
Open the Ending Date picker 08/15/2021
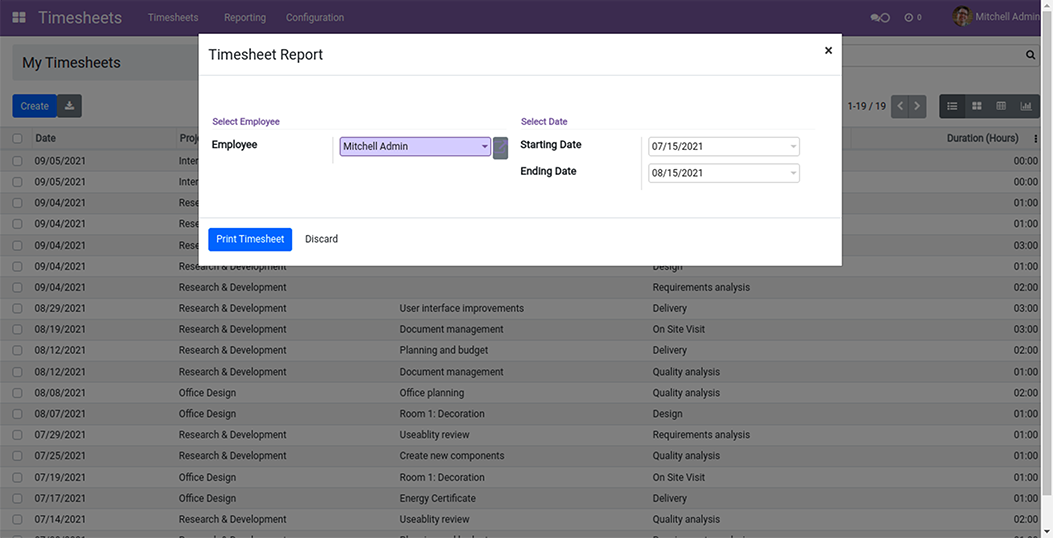[724, 173]
